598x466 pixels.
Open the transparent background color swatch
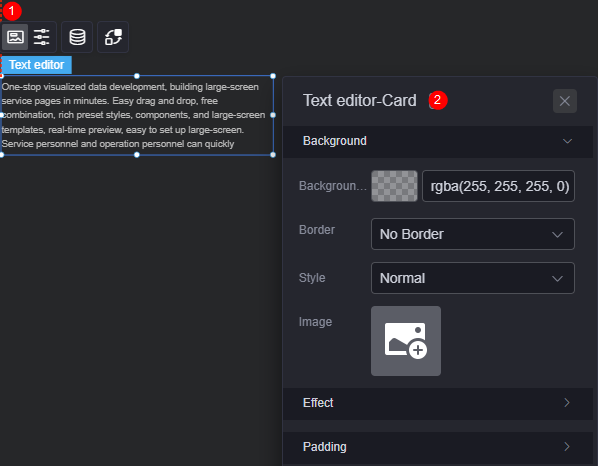click(394, 186)
